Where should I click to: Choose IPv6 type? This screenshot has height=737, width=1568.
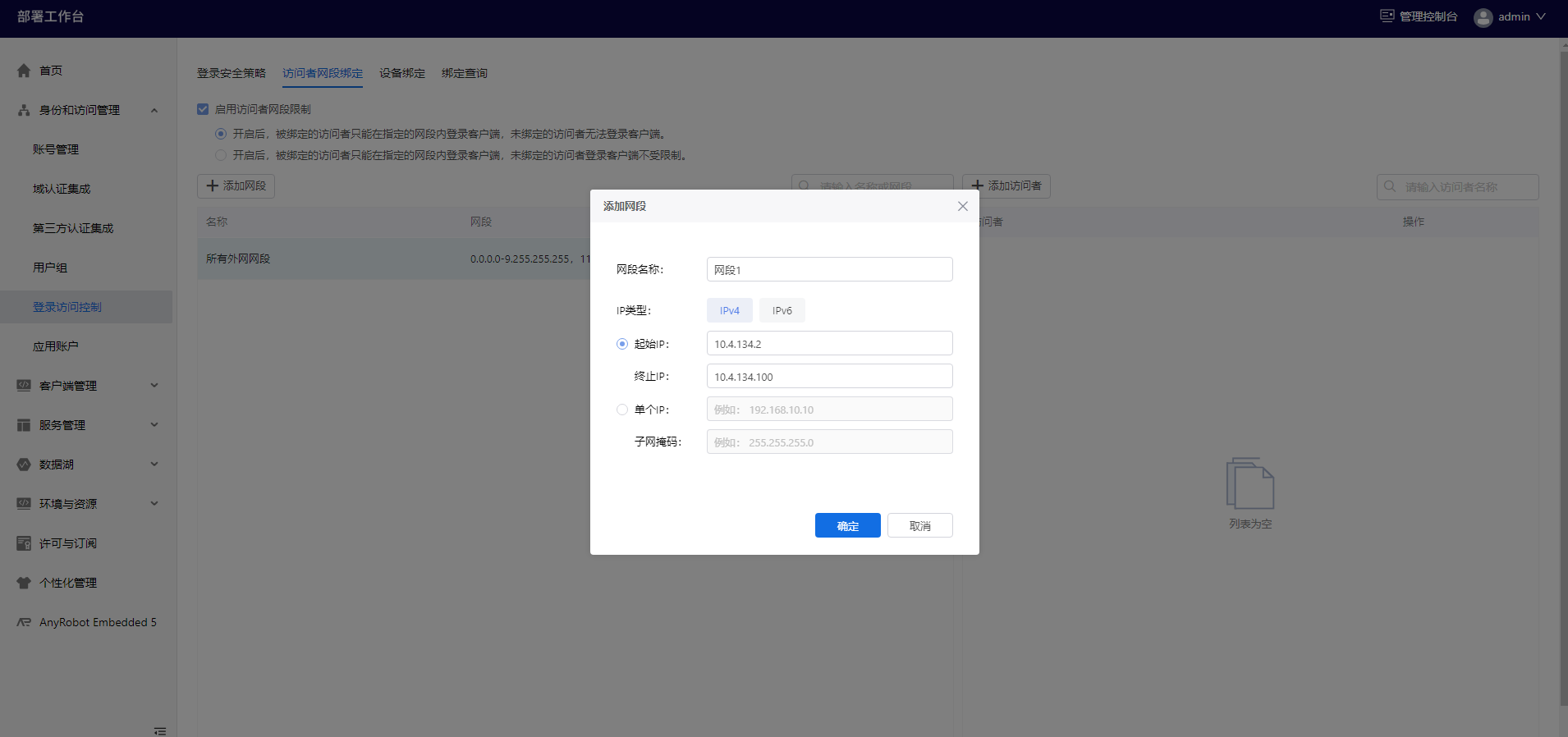pyautogui.click(x=782, y=310)
